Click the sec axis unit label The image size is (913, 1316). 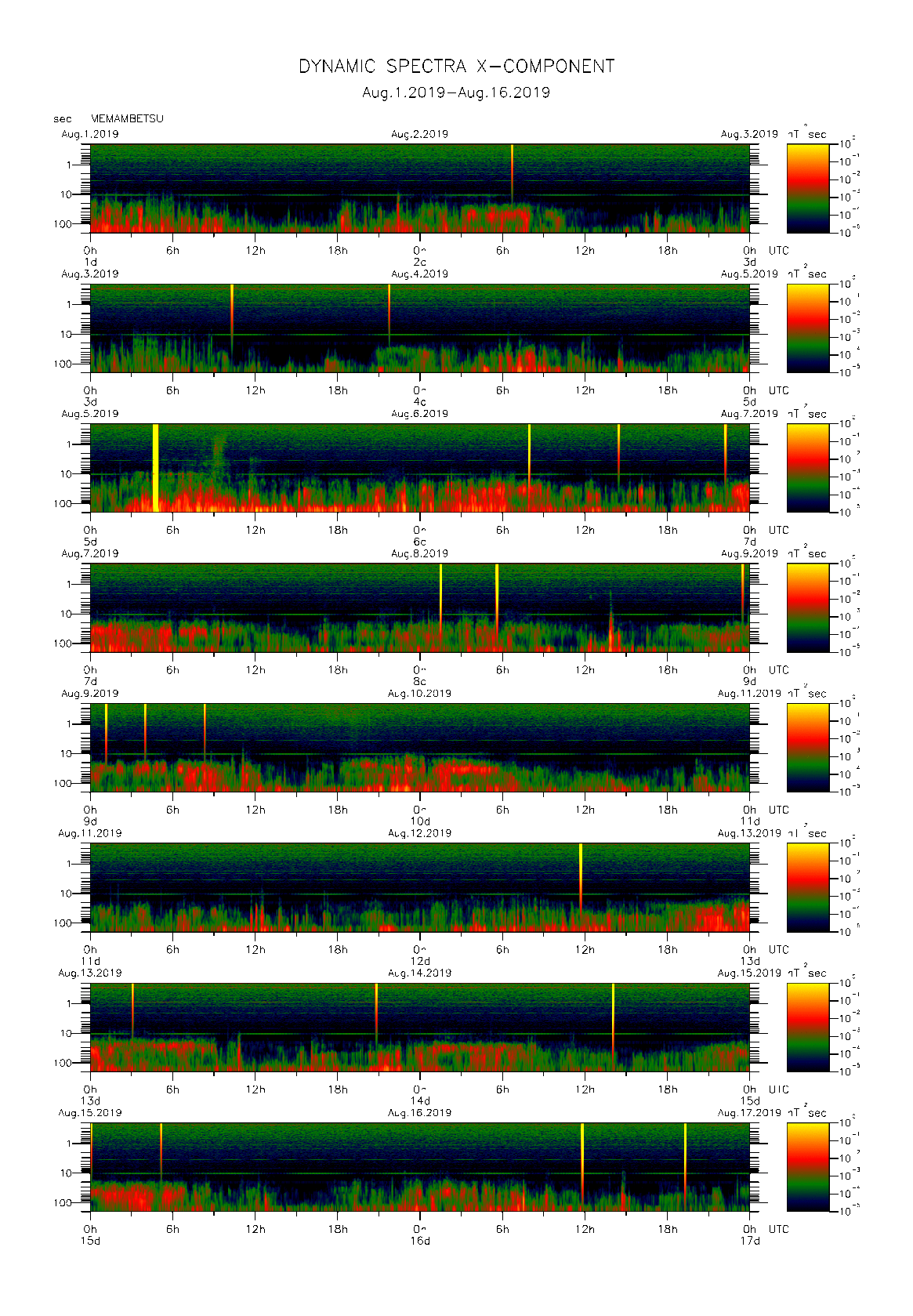pyautogui.click(x=63, y=119)
